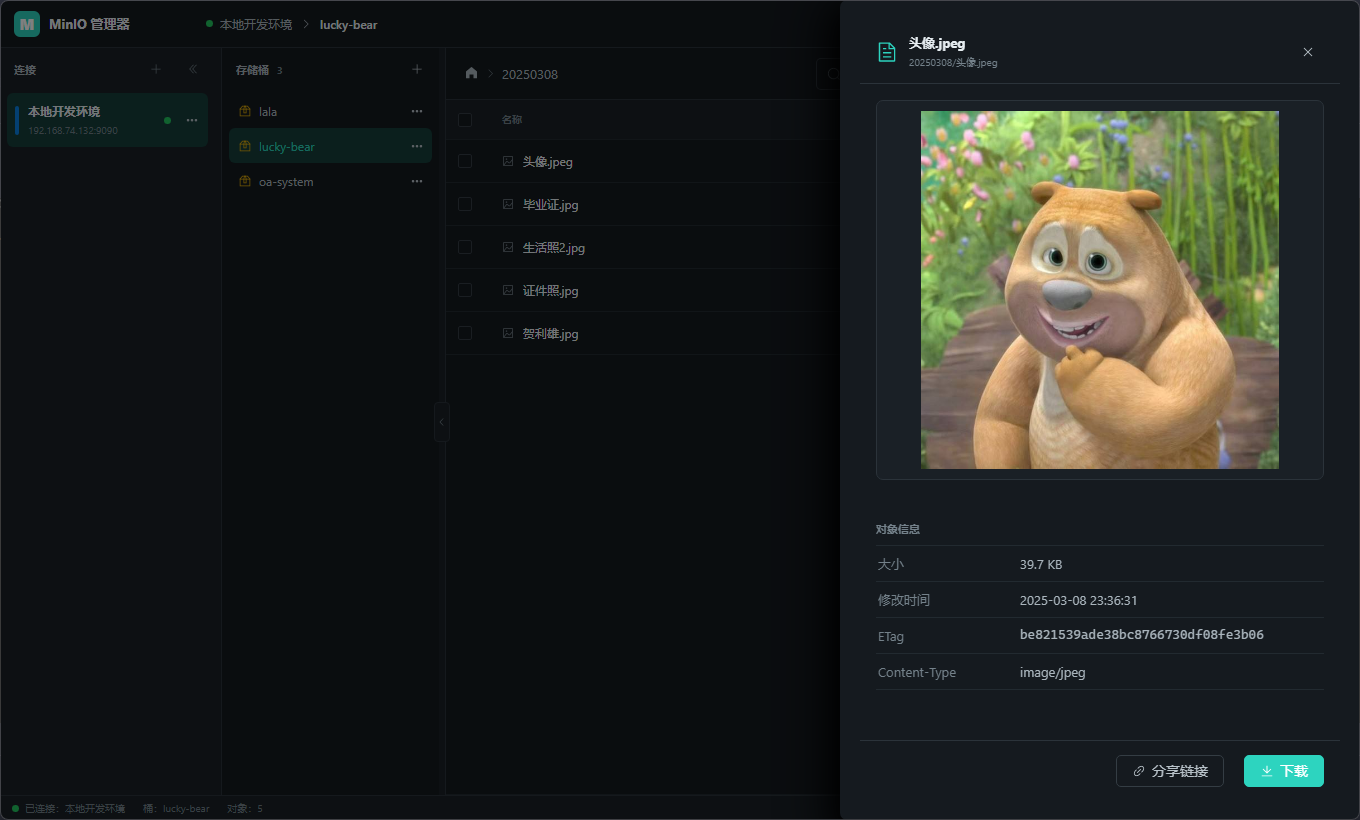This screenshot has width=1360, height=820.
Task: Click the image icon beside 贺利雄.jpg
Action: click(x=508, y=333)
